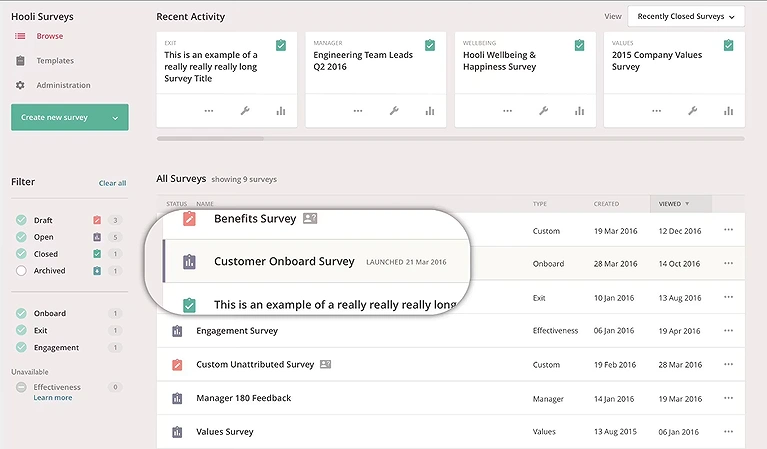Toggle the Engagement type filter
Viewport: 767px width, 449px height.
click(21, 347)
